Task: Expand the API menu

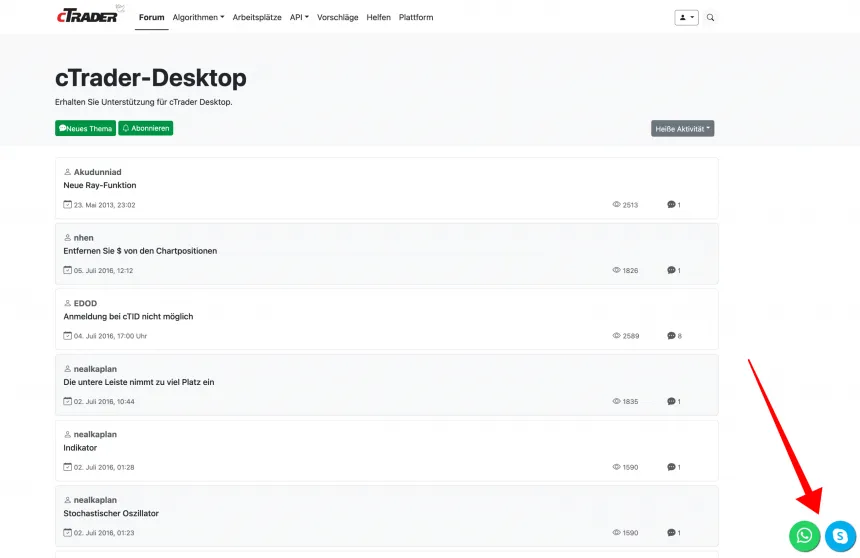Action: tap(299, 18)
